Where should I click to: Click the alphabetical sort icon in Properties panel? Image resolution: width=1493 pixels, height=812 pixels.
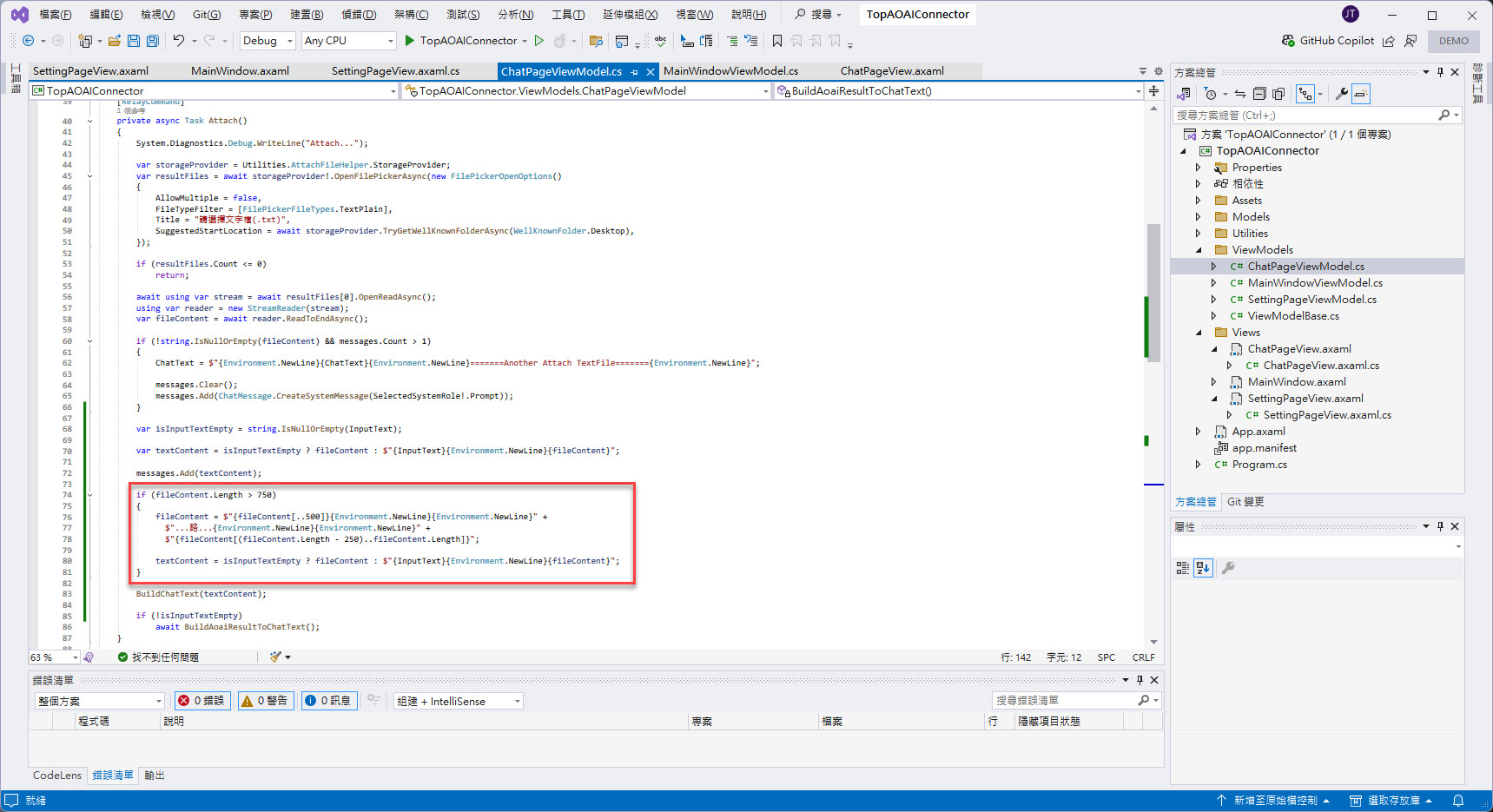(x=1203, y=568)
